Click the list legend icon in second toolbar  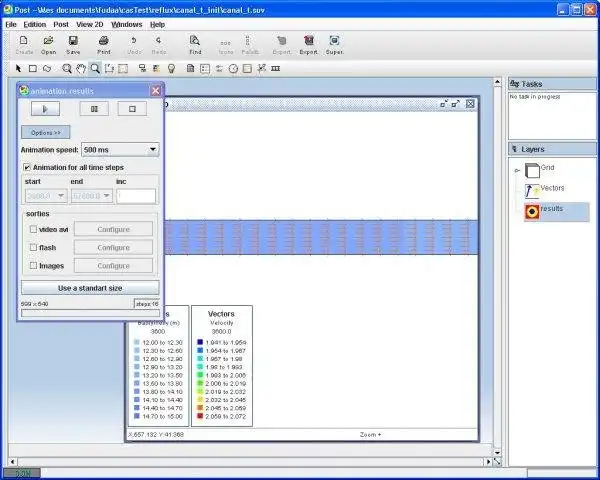point(205,69)
